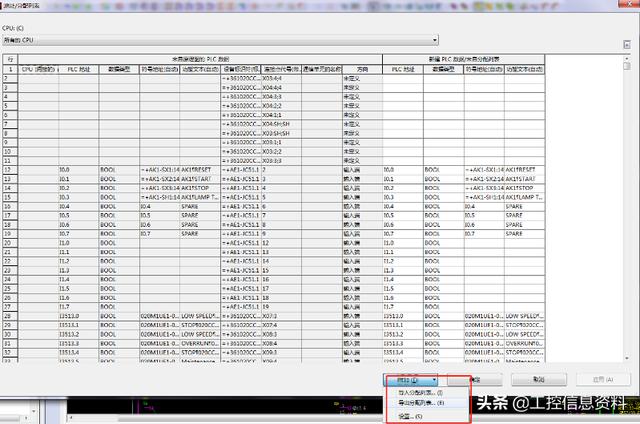Viewport: 640px width, 424px height.
Task: Click the 未定义 direction cell in row 2
Action: (362, 78)
